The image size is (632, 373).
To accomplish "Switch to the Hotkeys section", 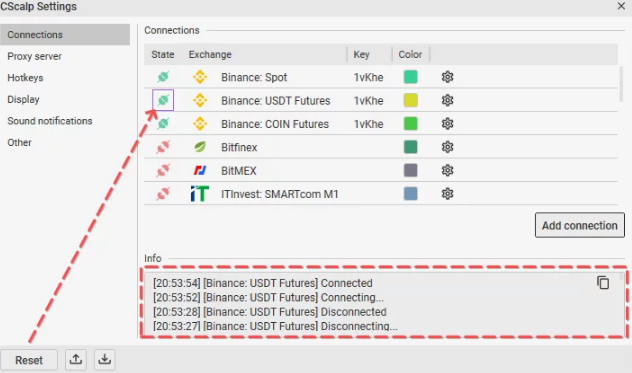I will [x=25, y=78].
